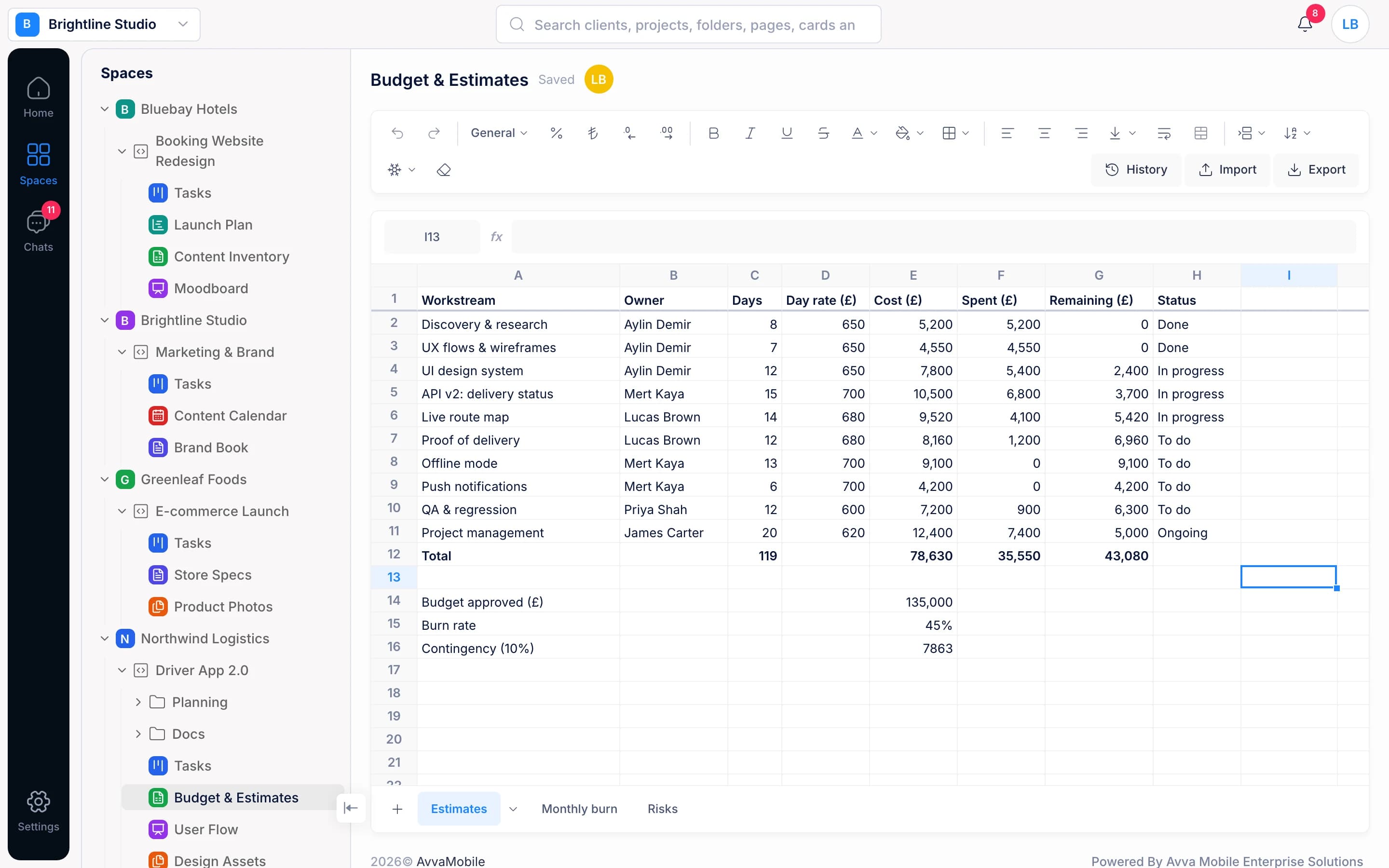Viewport: 1389px width, 868px height.
Task: Switch to the Monthly burn sheet tab
Action: 579,809
